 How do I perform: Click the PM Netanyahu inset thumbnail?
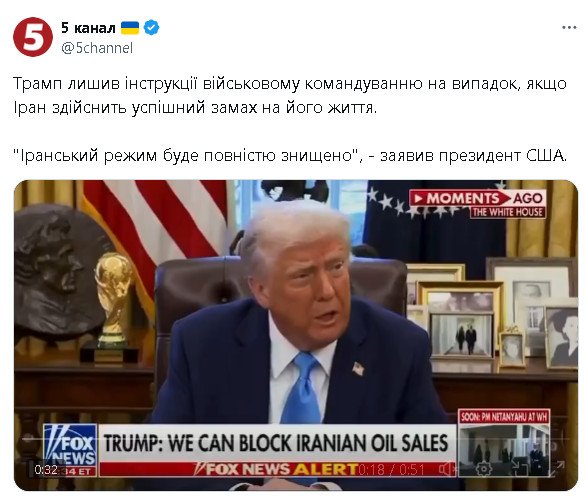pyautogui.click(x=504, y=443)
